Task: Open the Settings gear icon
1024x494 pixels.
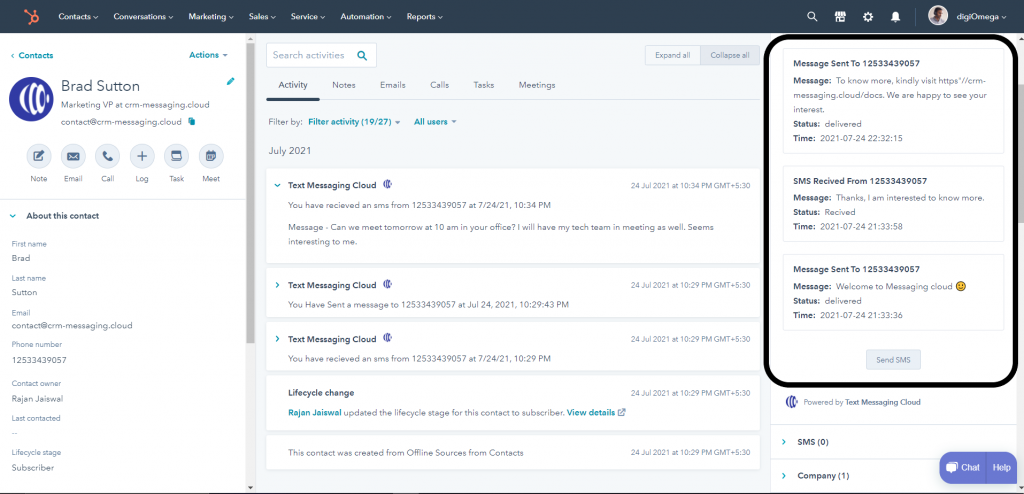Action: [868, 17]
